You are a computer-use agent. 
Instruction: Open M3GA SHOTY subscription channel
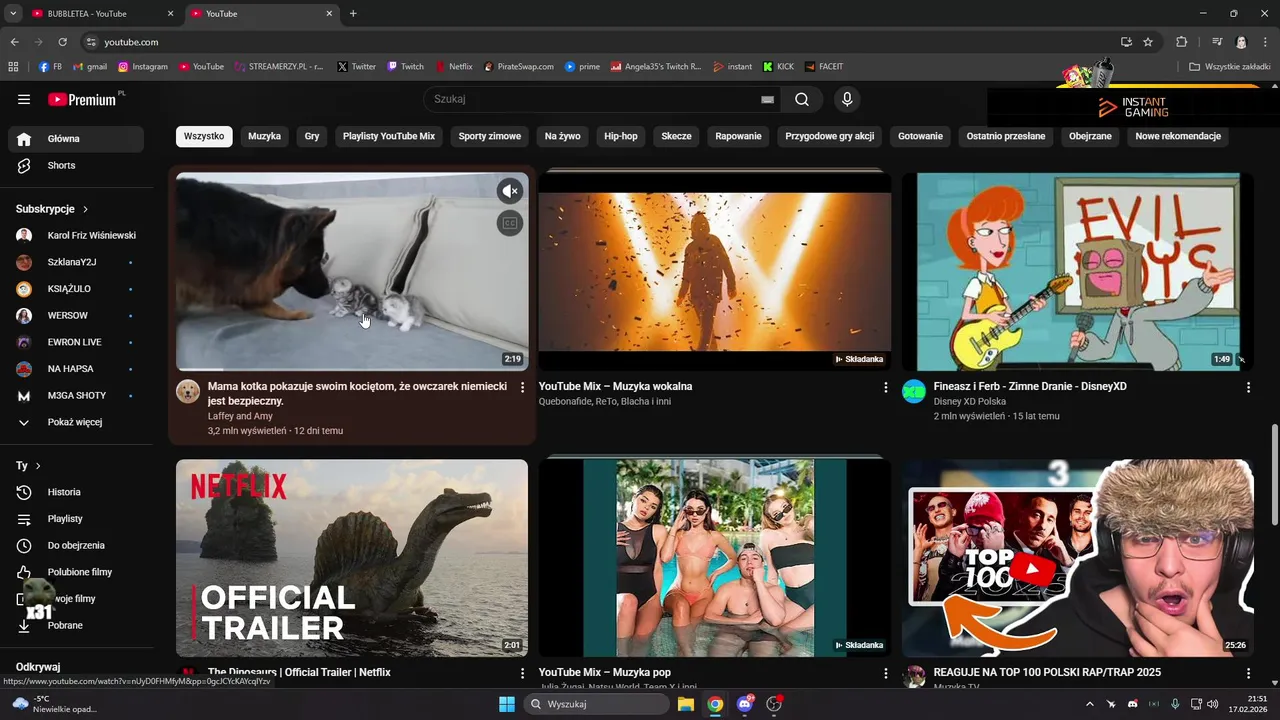click(76, 395)
